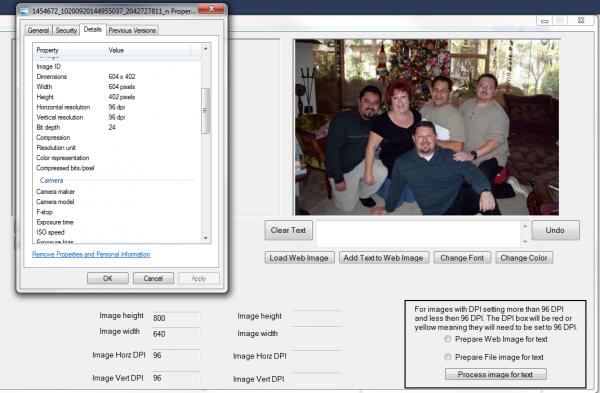600x393 pixels.
Task: Click the Undo button
Action: 555,230
